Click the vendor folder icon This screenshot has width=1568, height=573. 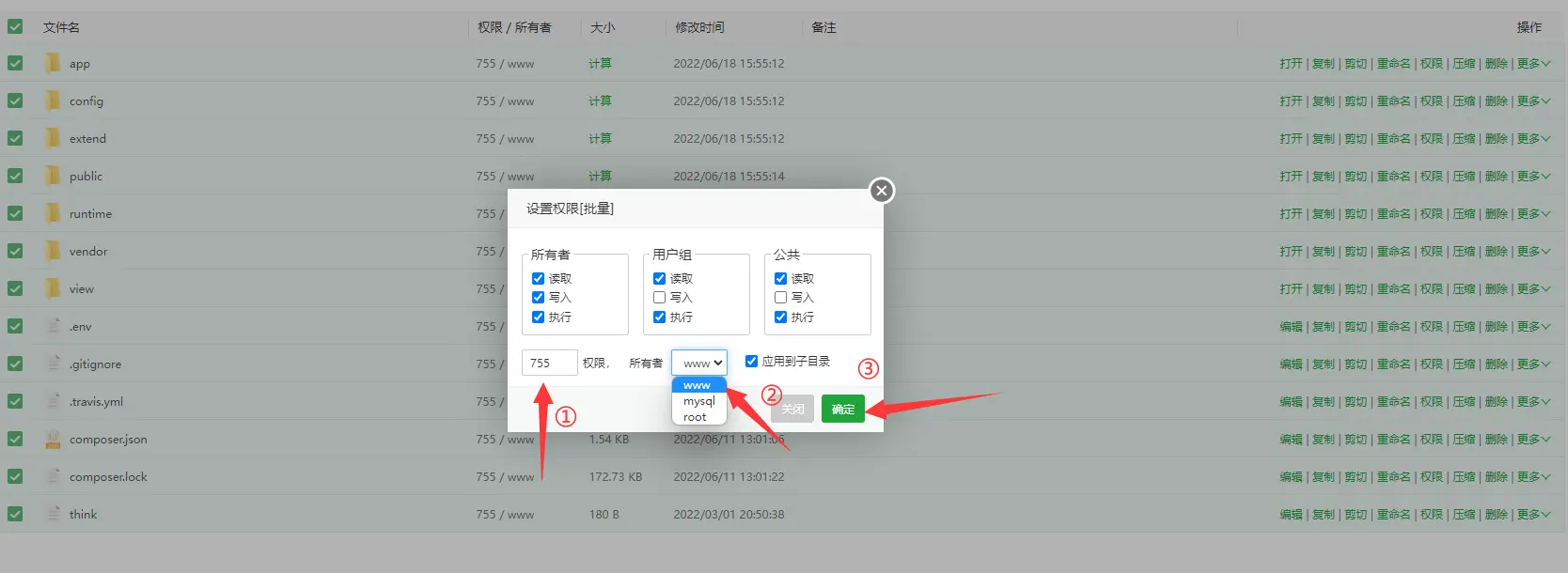53,252
